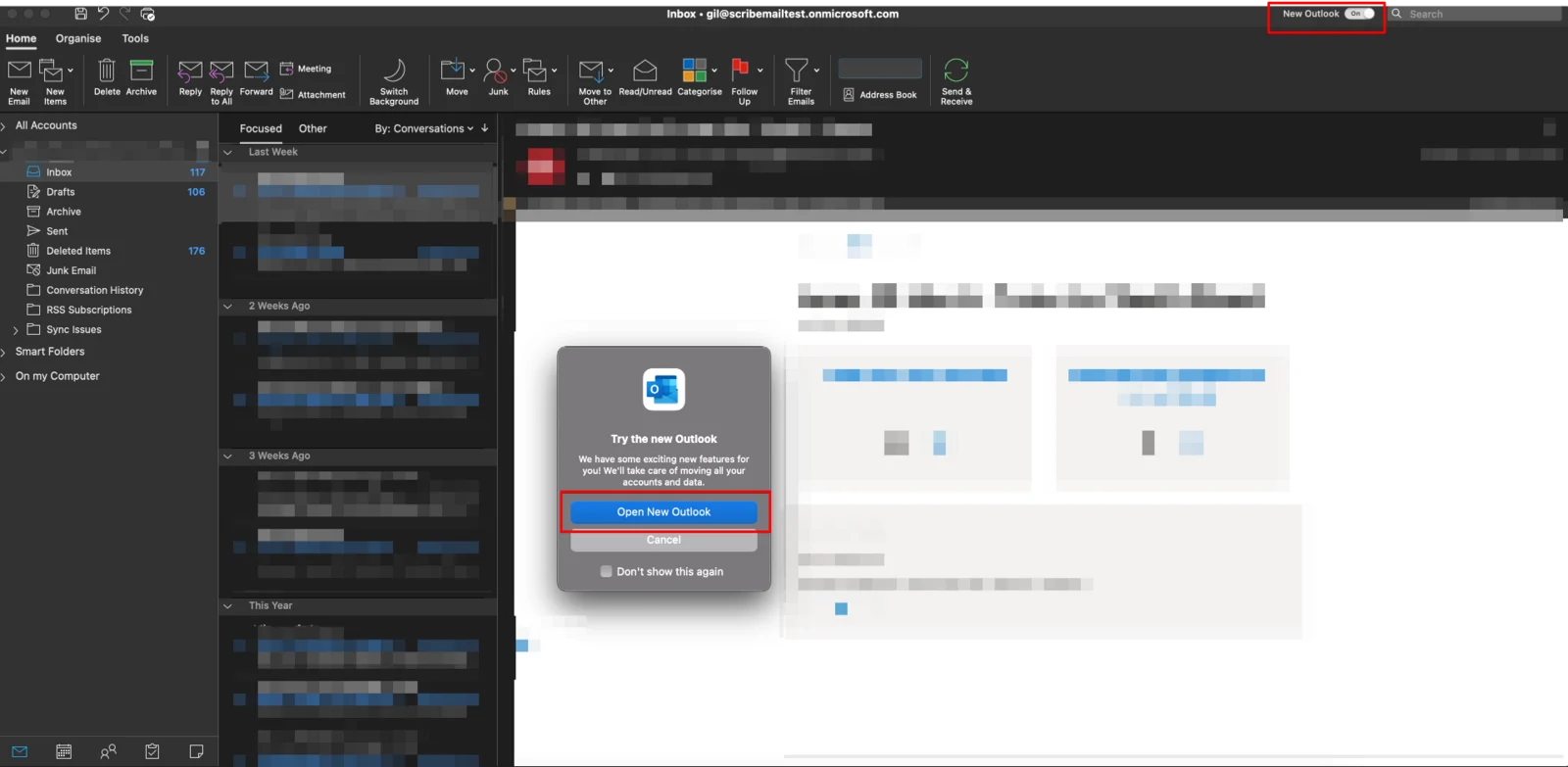The image size is (1568, 767).
Task: Switch to Calendar view in bottom bar
Action: (64, 751)
